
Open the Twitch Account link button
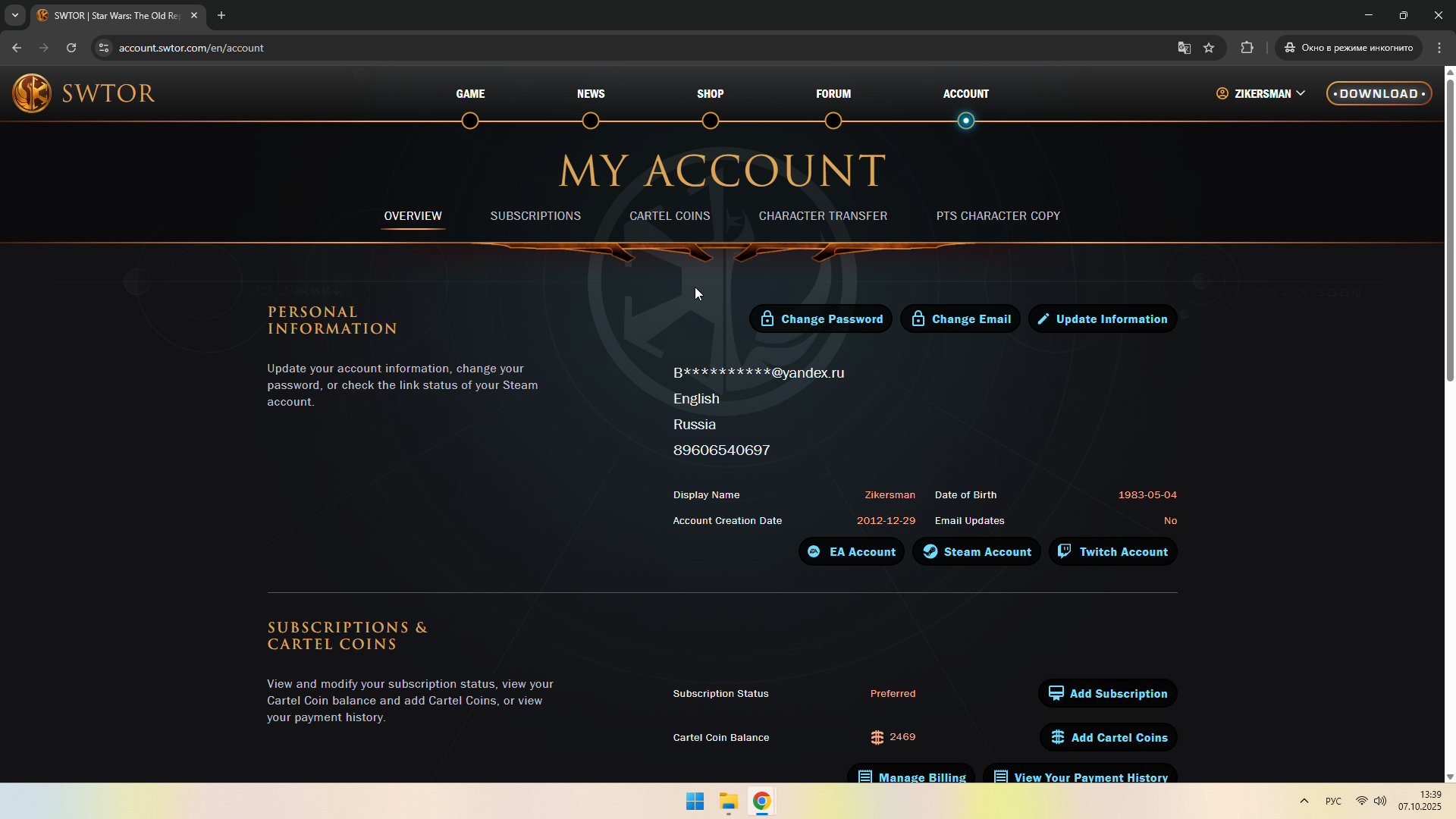pos(1112,552)
